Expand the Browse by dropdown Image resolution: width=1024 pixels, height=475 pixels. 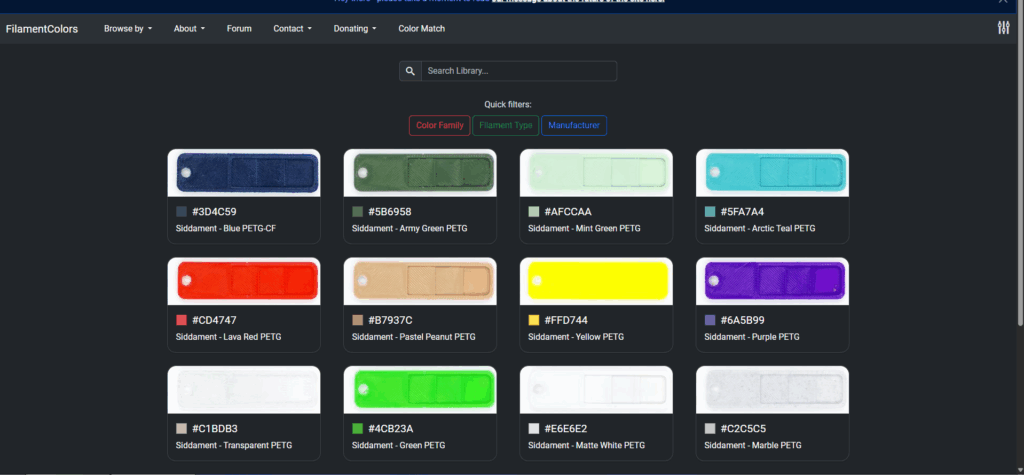128,29
